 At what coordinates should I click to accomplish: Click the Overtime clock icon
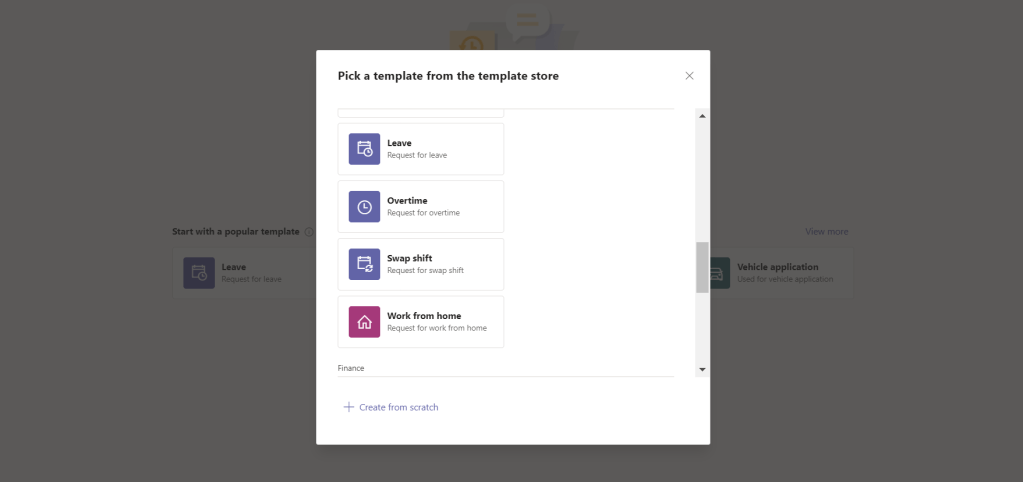click(x=364, y=207)
